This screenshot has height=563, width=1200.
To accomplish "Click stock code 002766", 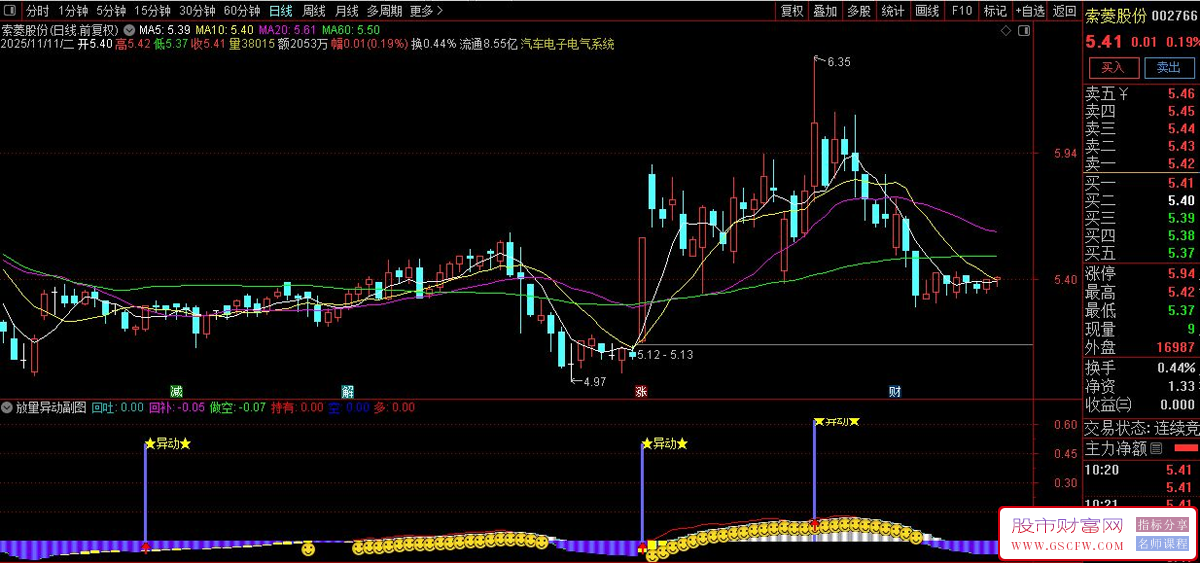I will coord(1173,15).
